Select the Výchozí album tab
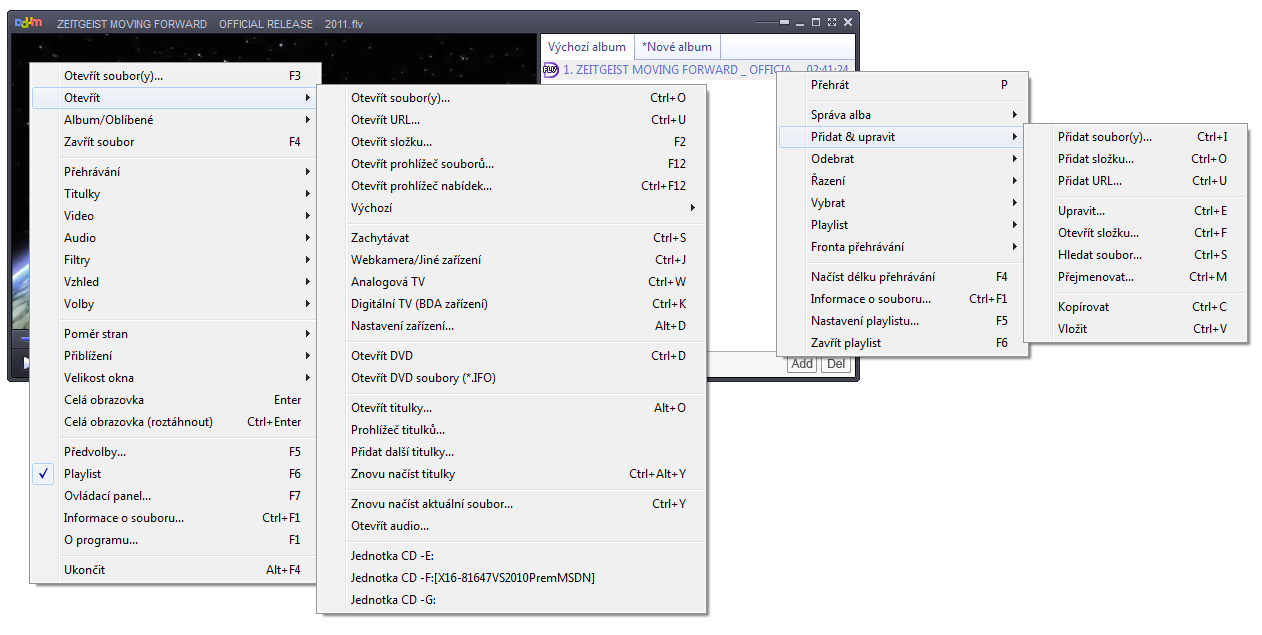Image resolution: width=1262 pixels, height=635 pixels. click(x=587, y=47)
